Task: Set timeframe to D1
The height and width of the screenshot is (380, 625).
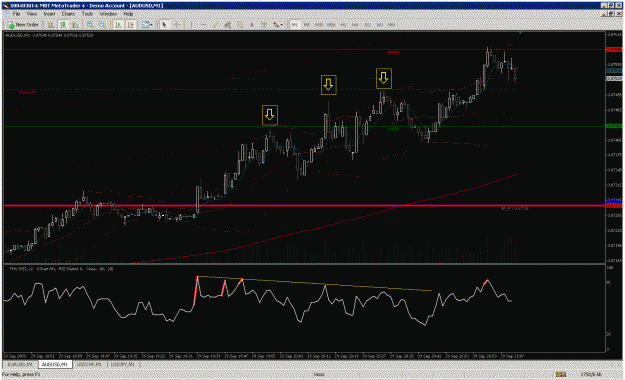Action: 368,25
